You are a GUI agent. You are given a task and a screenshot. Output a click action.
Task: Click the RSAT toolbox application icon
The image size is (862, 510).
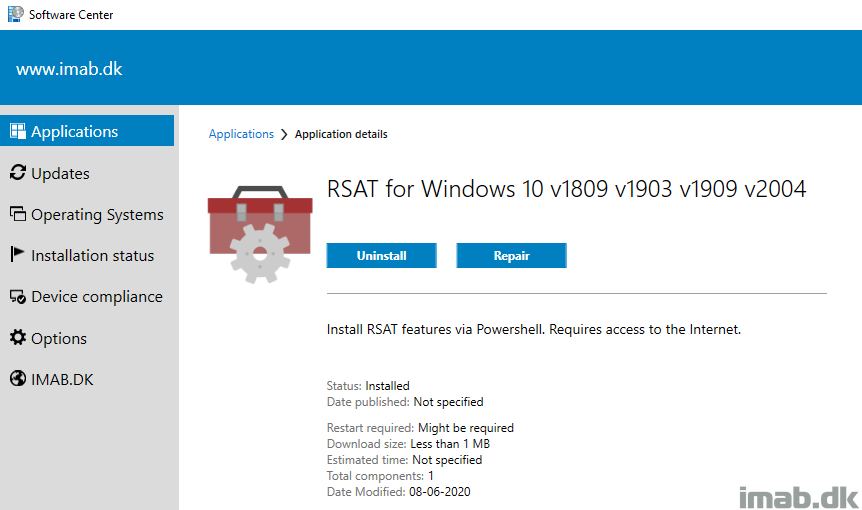[260, 235]
